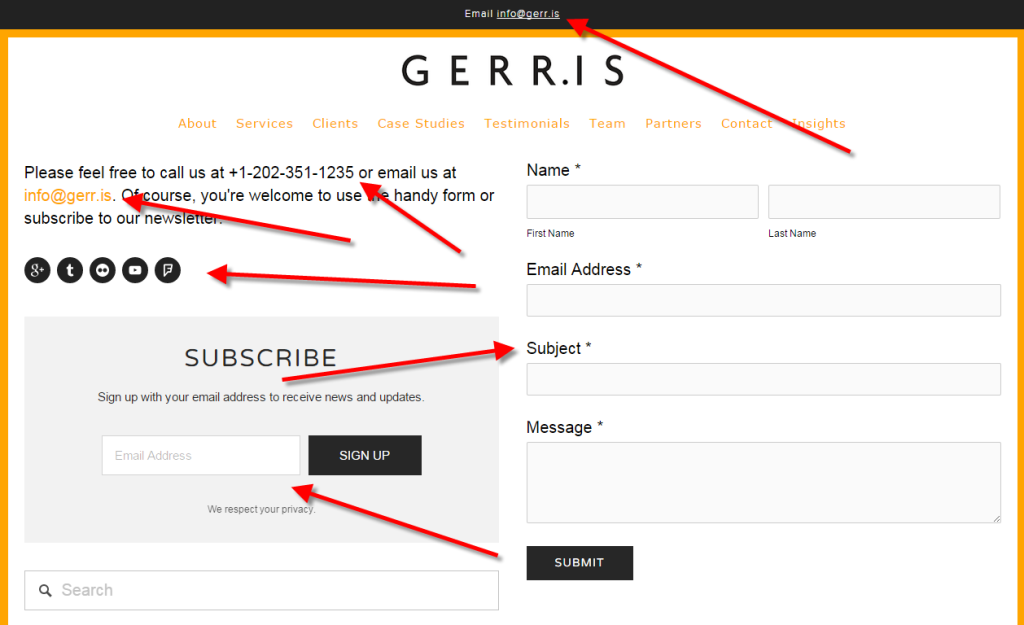Open the Insights nav tab
This screenshot has width=1024, height=625.
click(x=817, y=123)
